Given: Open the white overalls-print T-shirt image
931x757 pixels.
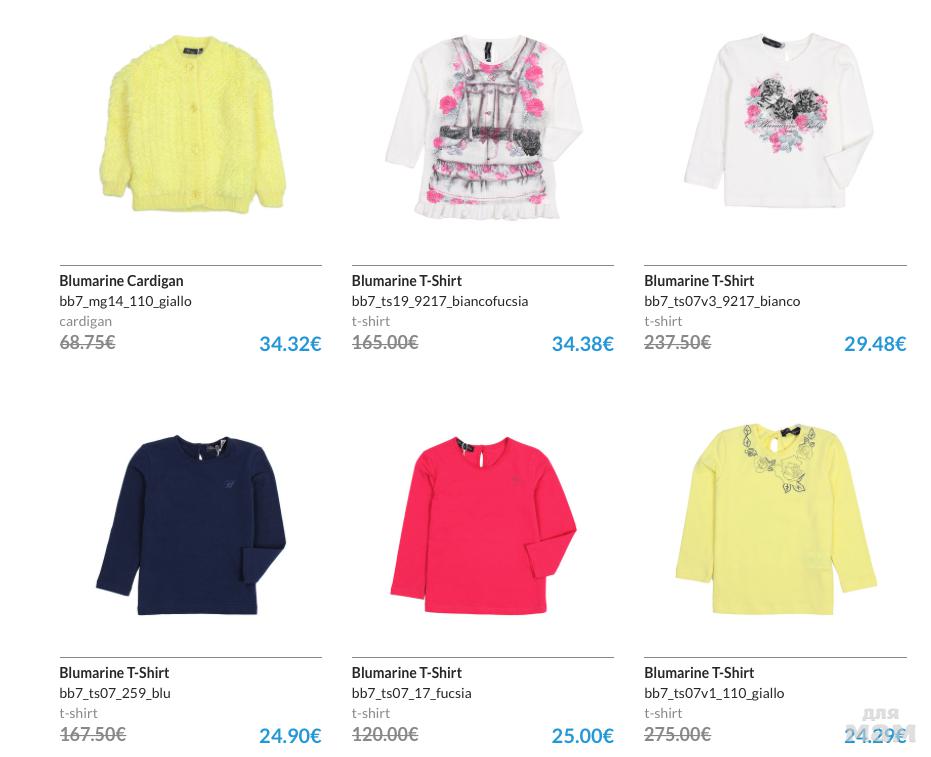Looking at the screenshot, I should pyautogui.click(x=484, y=127).
